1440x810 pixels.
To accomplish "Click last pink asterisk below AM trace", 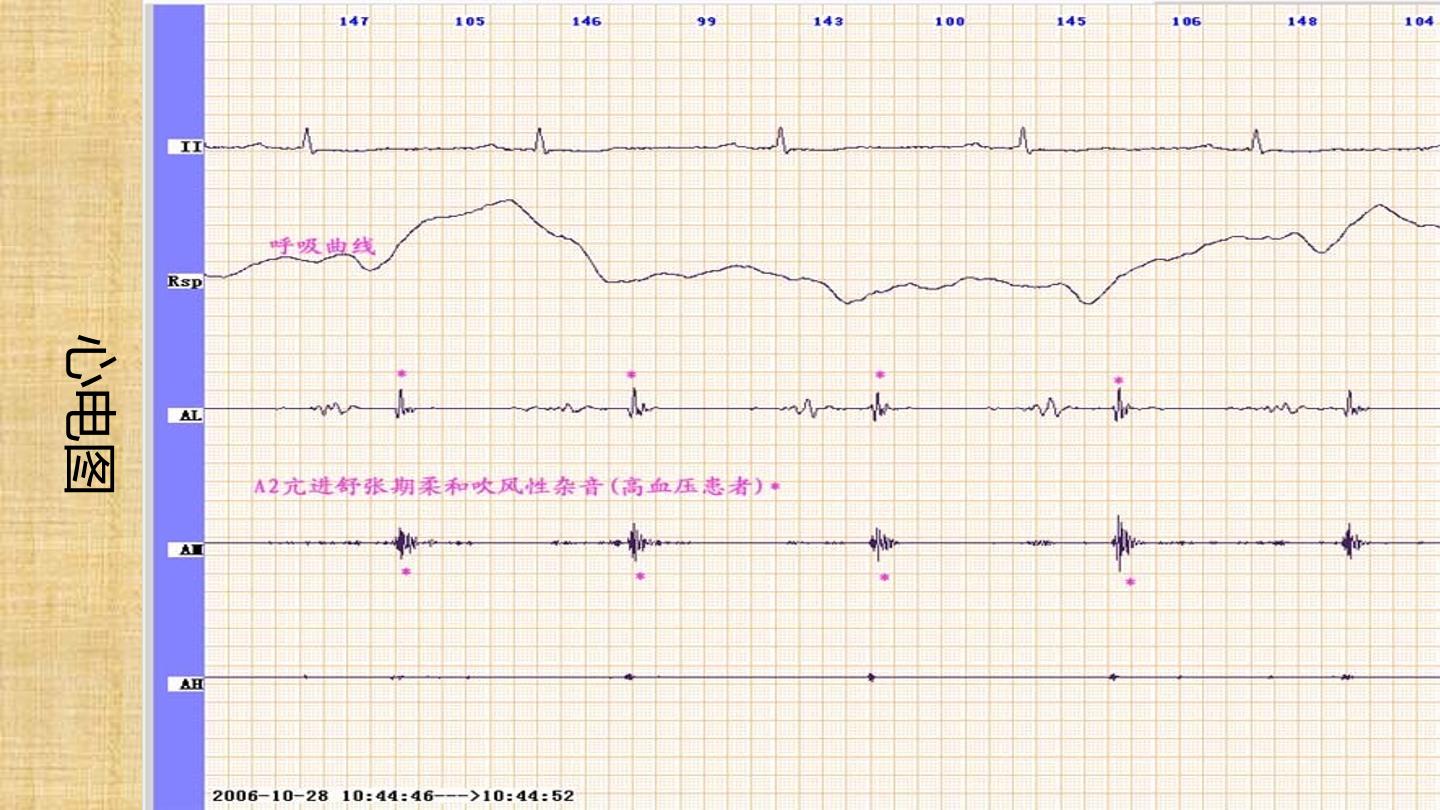I will [1130, 582].
